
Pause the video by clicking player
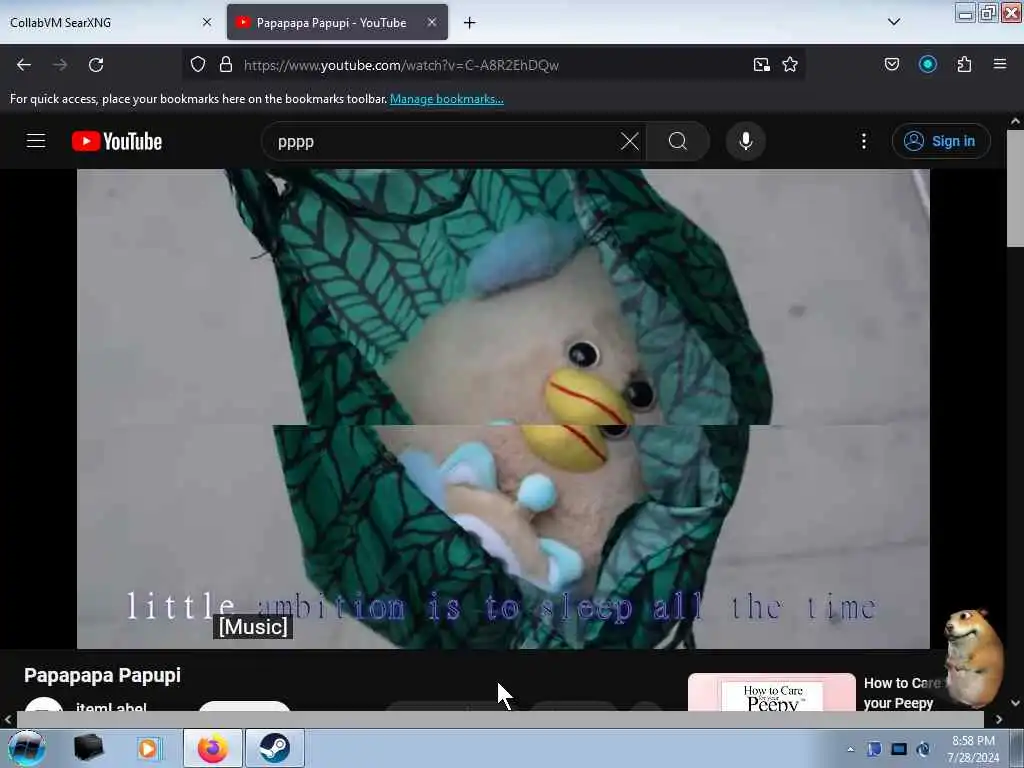[503, 409]
